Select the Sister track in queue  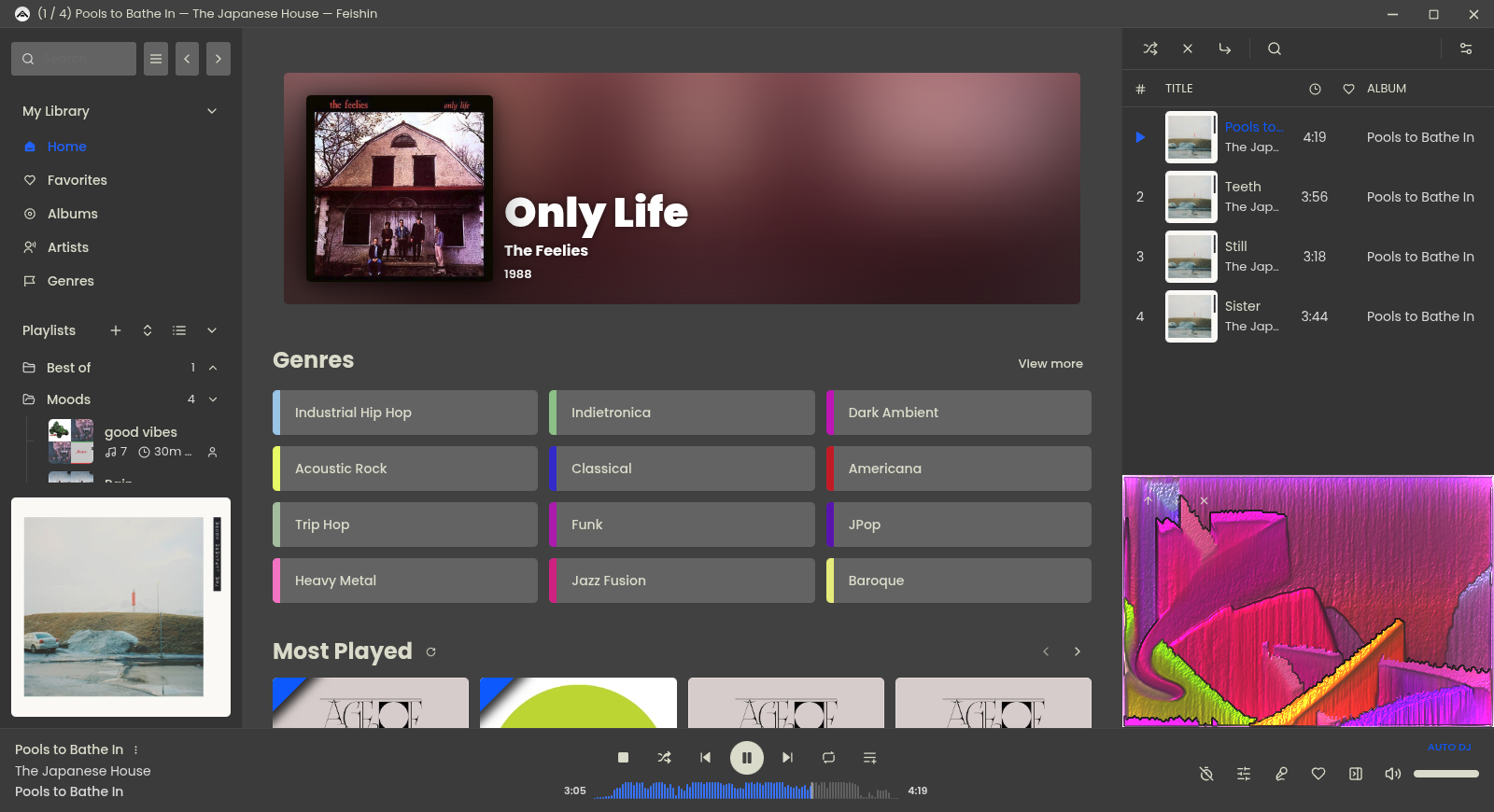click(x=1308, y=316)
